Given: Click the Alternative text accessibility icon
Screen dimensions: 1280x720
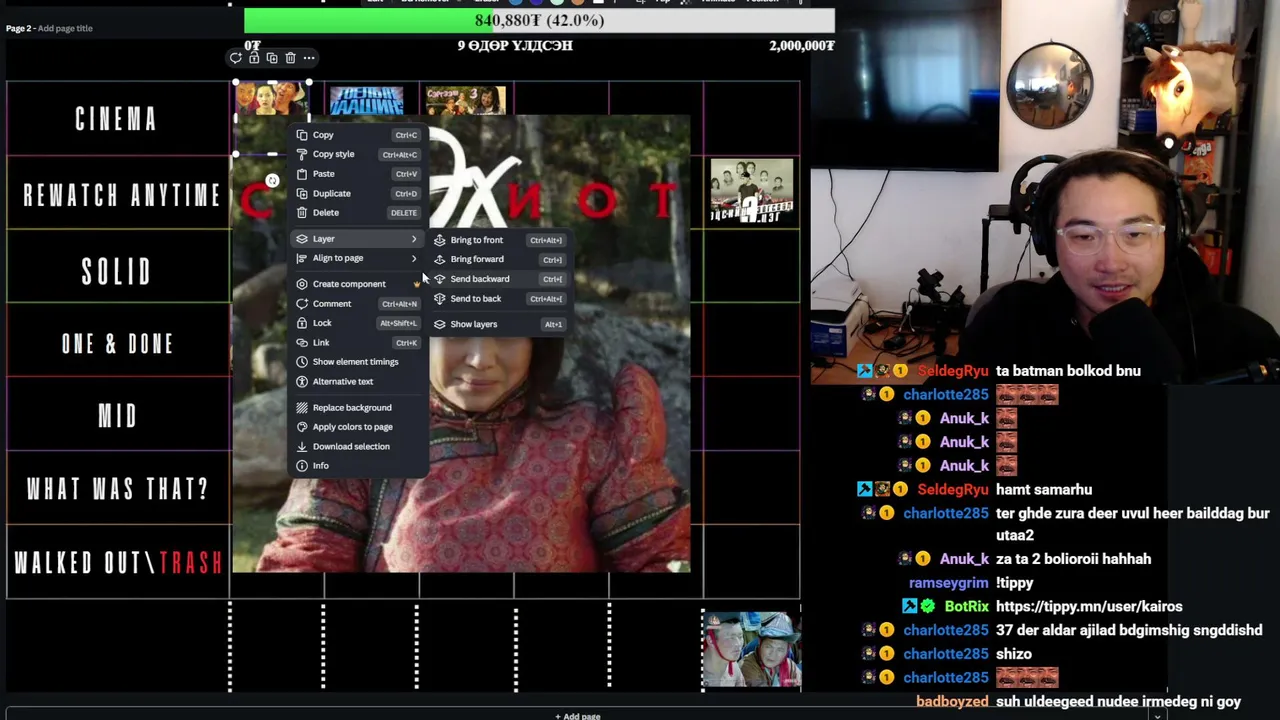Looking at the screenshot, I should pyautogui.click(x=302, y=382).
